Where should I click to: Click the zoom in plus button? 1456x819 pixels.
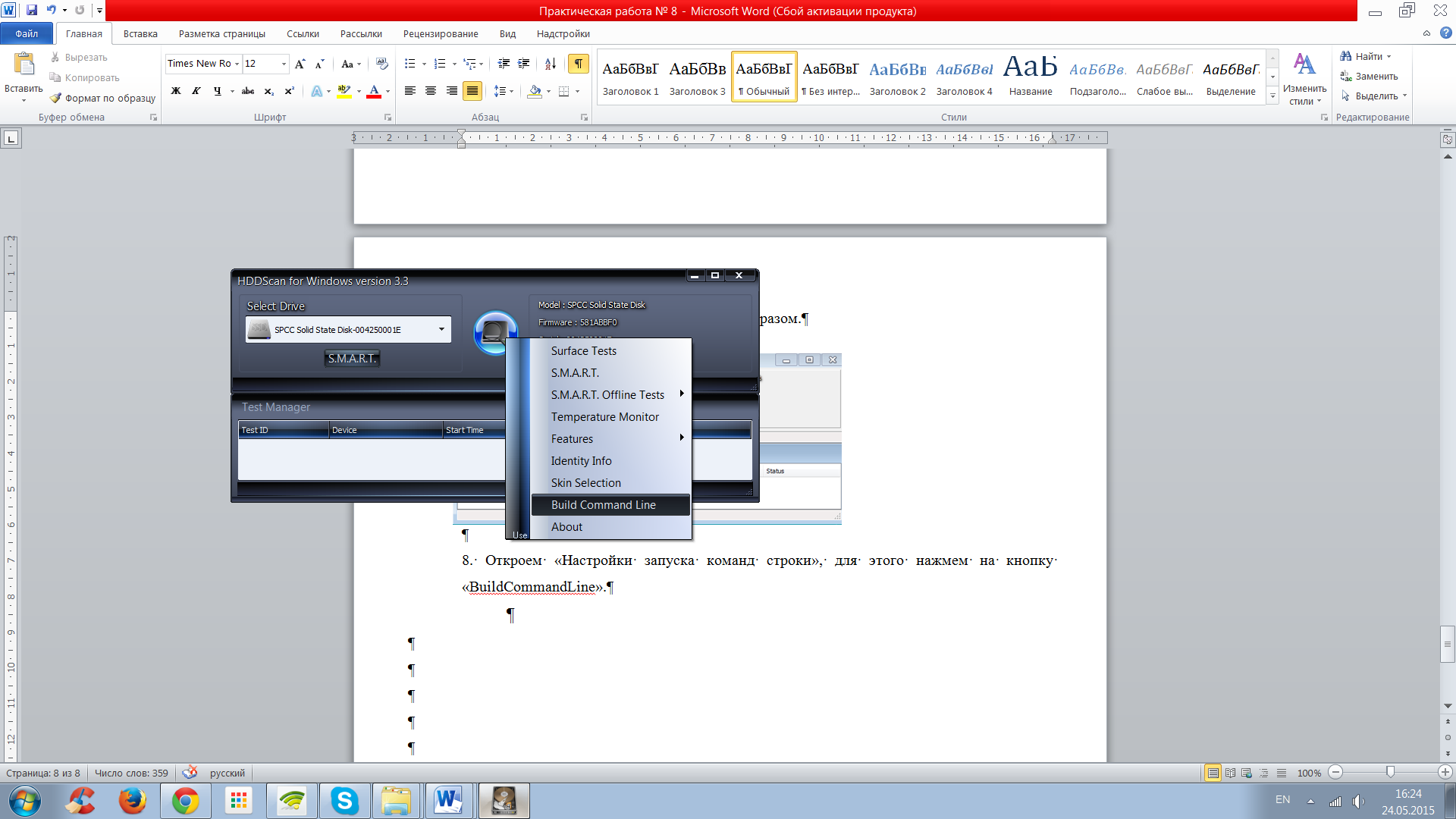(x=1445, y=772)
